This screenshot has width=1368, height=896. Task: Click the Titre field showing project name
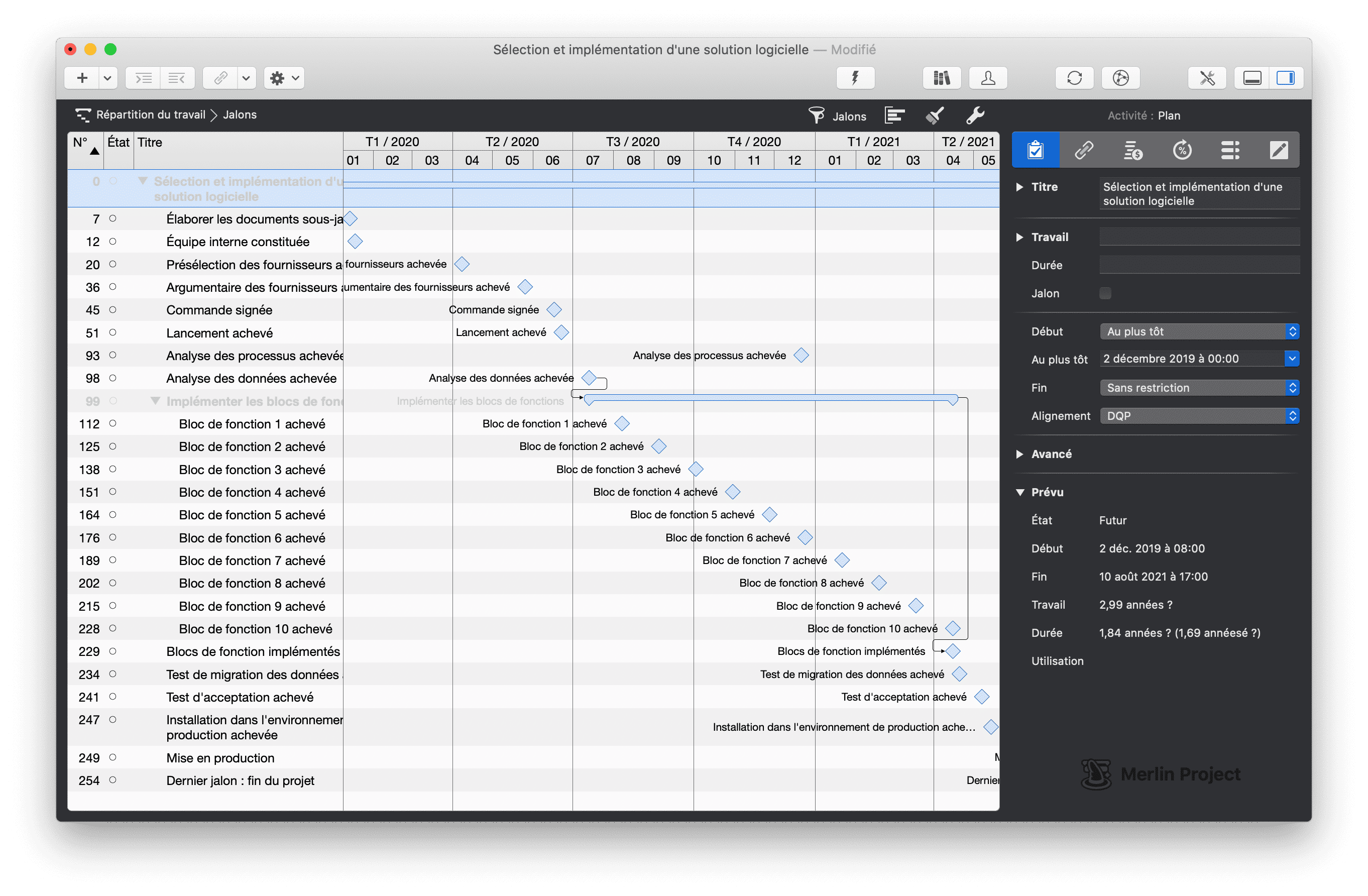click(1199, 193)
